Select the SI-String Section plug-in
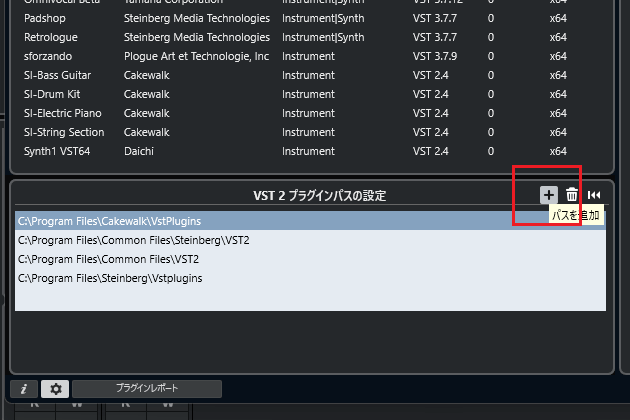Viewport: 630px width, 420px height. tap(64, 132)
